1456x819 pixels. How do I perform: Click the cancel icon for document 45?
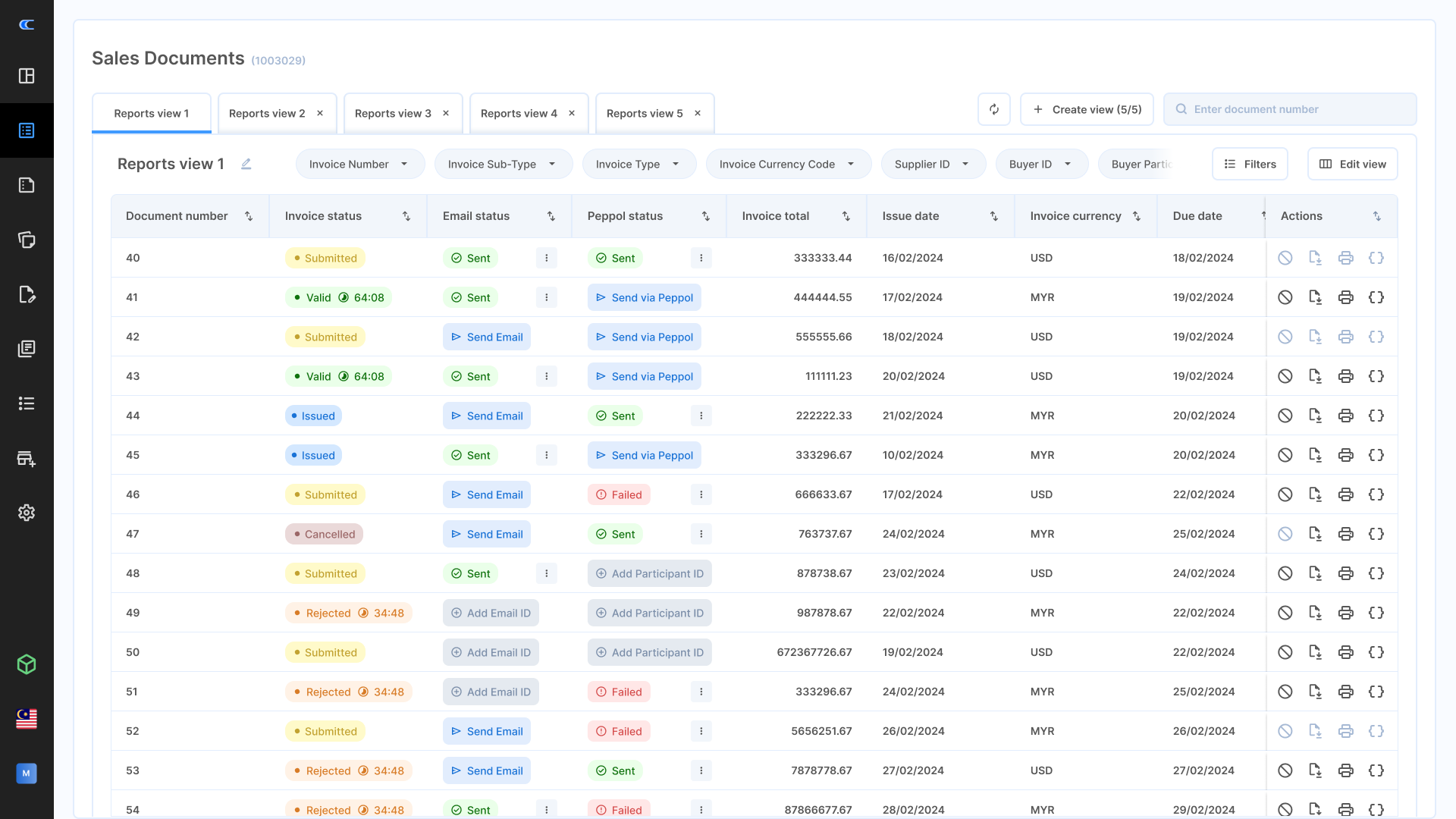coord(1285,455)
